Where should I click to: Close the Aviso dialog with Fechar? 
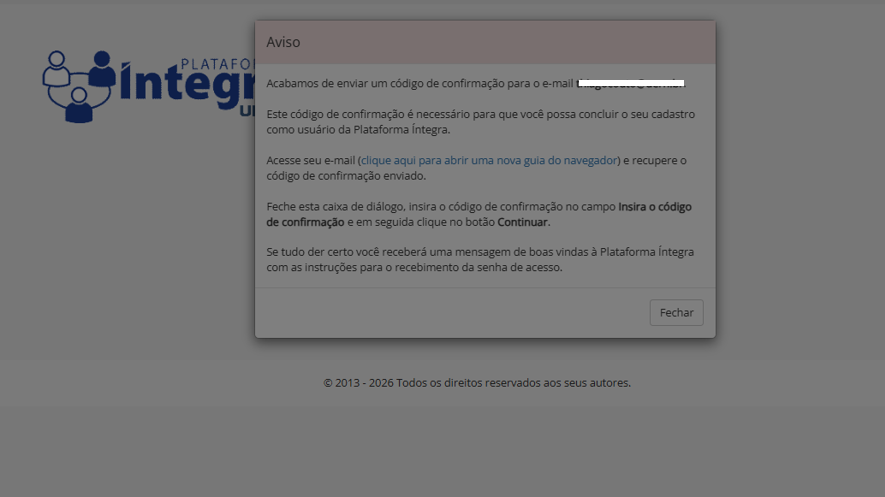point(676,313)
